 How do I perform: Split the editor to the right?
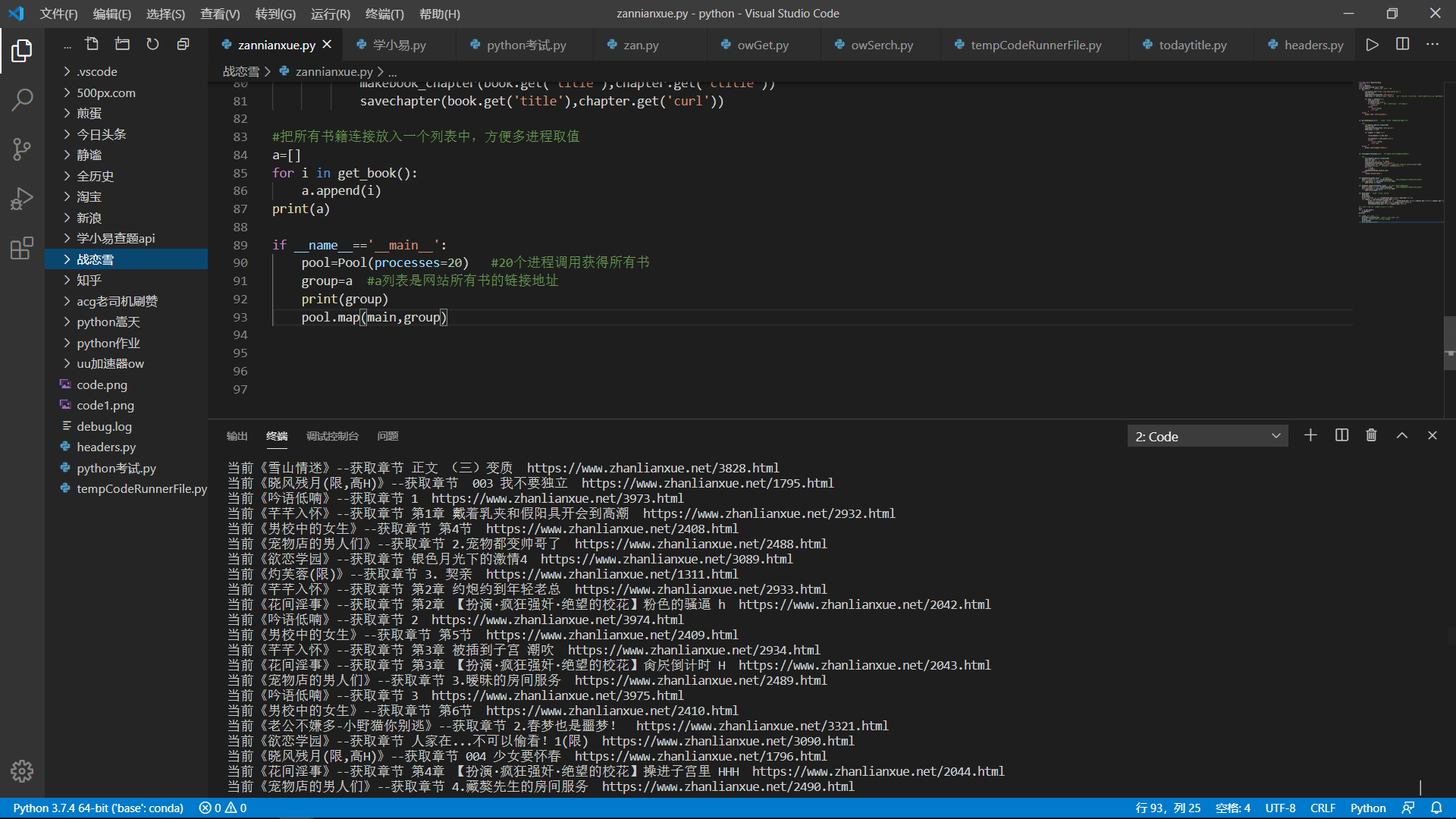(x=1402, y=45)
